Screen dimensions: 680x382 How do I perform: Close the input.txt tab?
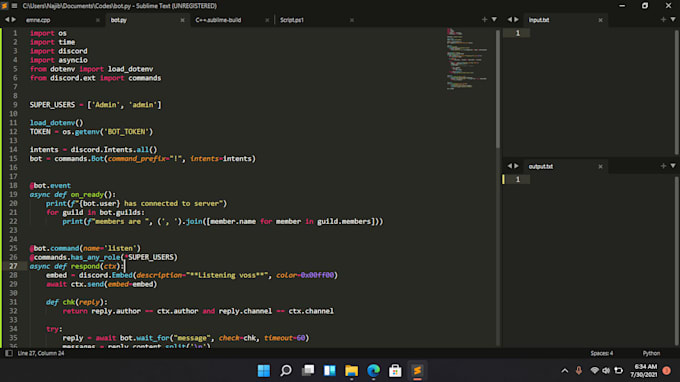coord(600,20)
